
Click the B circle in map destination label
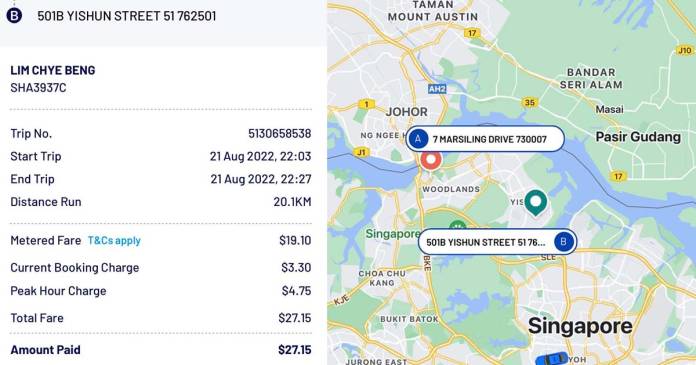(x=563, y=242)
